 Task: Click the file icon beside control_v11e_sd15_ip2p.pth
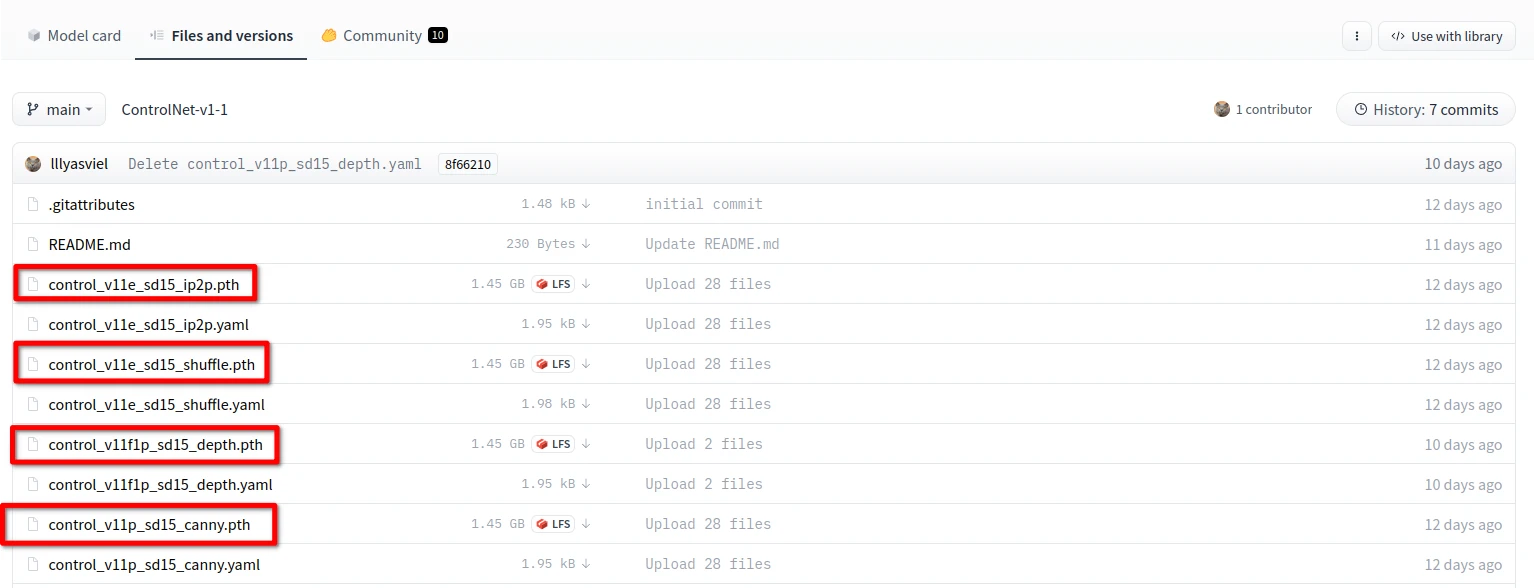pyautogui.click(x=33, y=284)
